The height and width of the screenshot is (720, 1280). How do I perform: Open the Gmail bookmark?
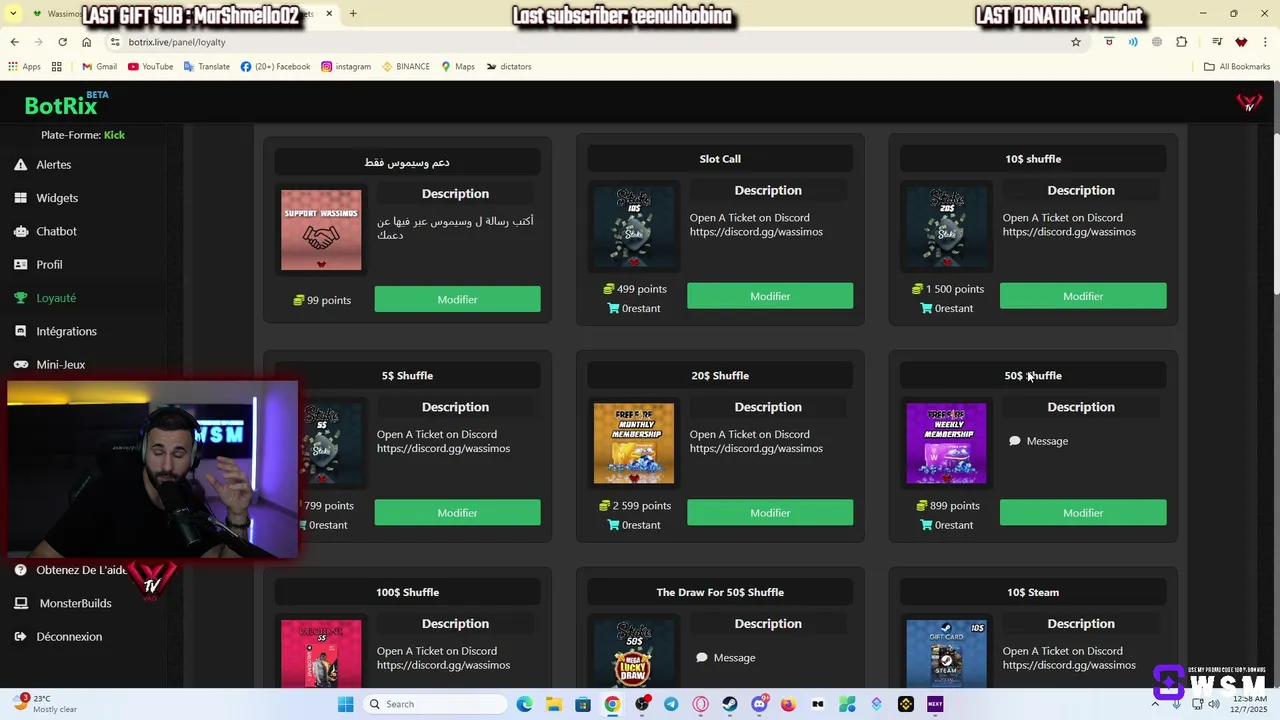coord(99,67)
